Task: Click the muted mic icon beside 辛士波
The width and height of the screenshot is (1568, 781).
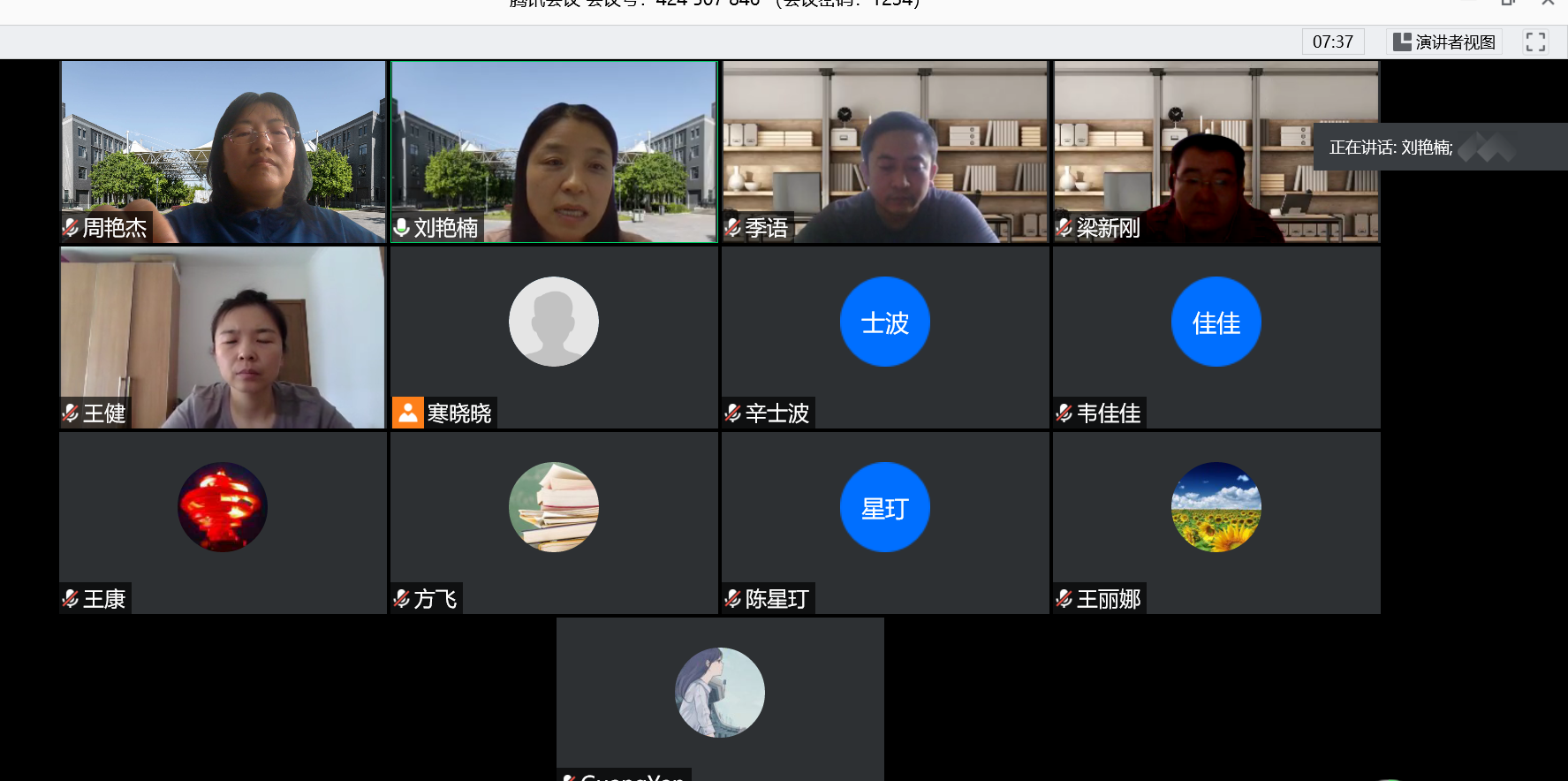Action: (x=732, y=413)
